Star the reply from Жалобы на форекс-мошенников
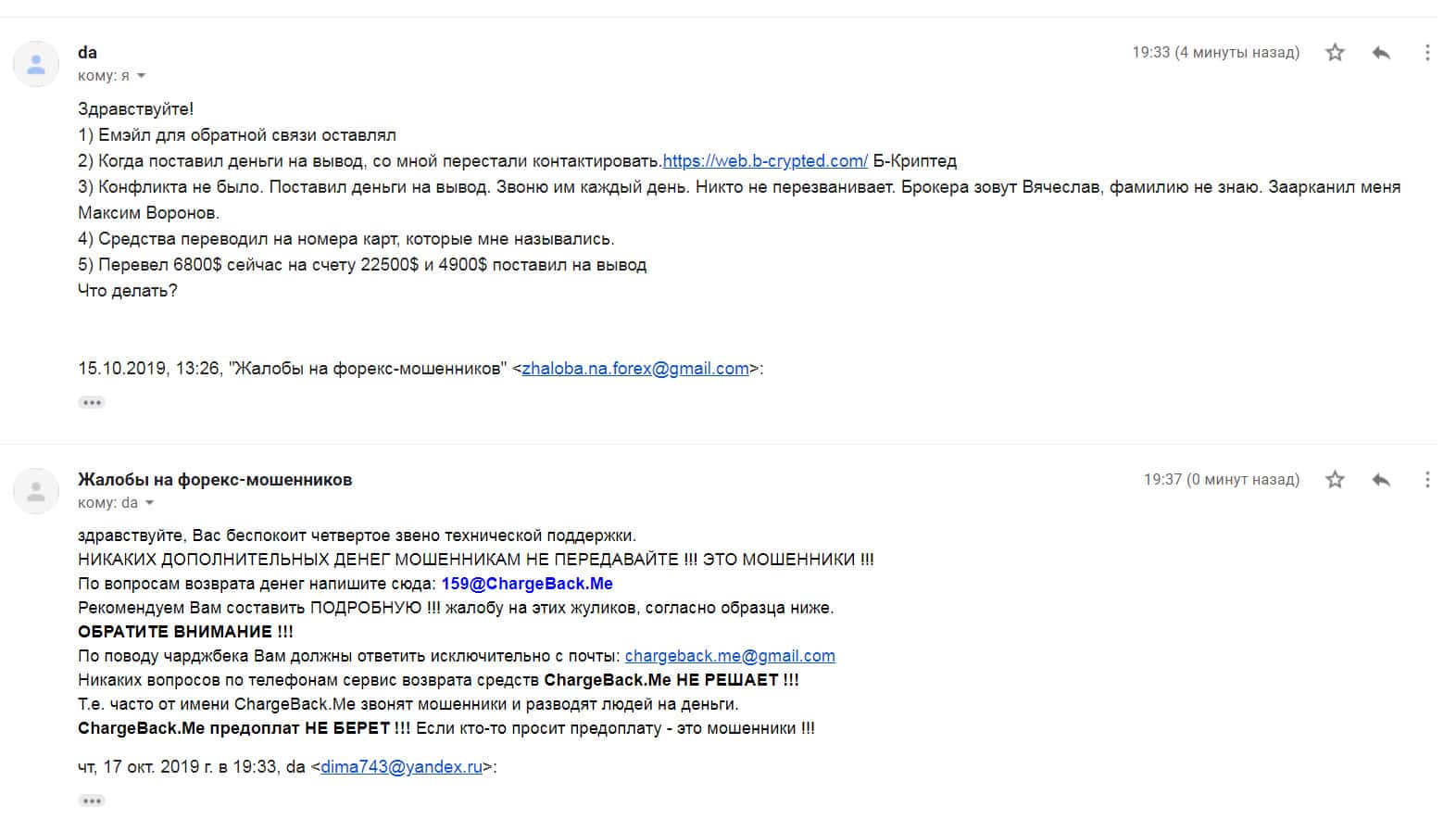 pos(1335,480)
